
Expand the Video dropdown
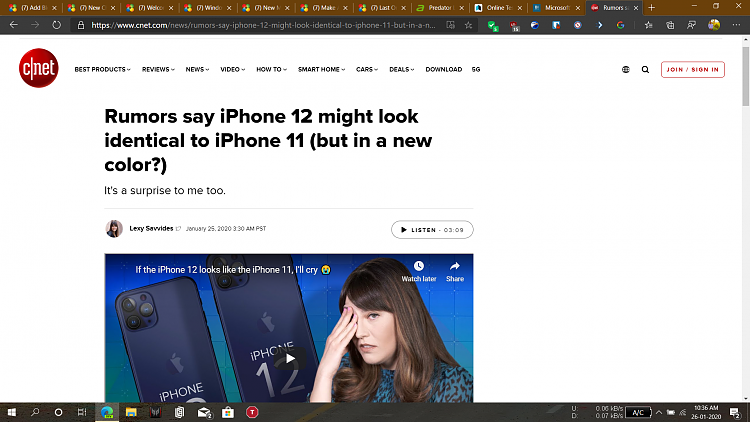coord(232,69)
